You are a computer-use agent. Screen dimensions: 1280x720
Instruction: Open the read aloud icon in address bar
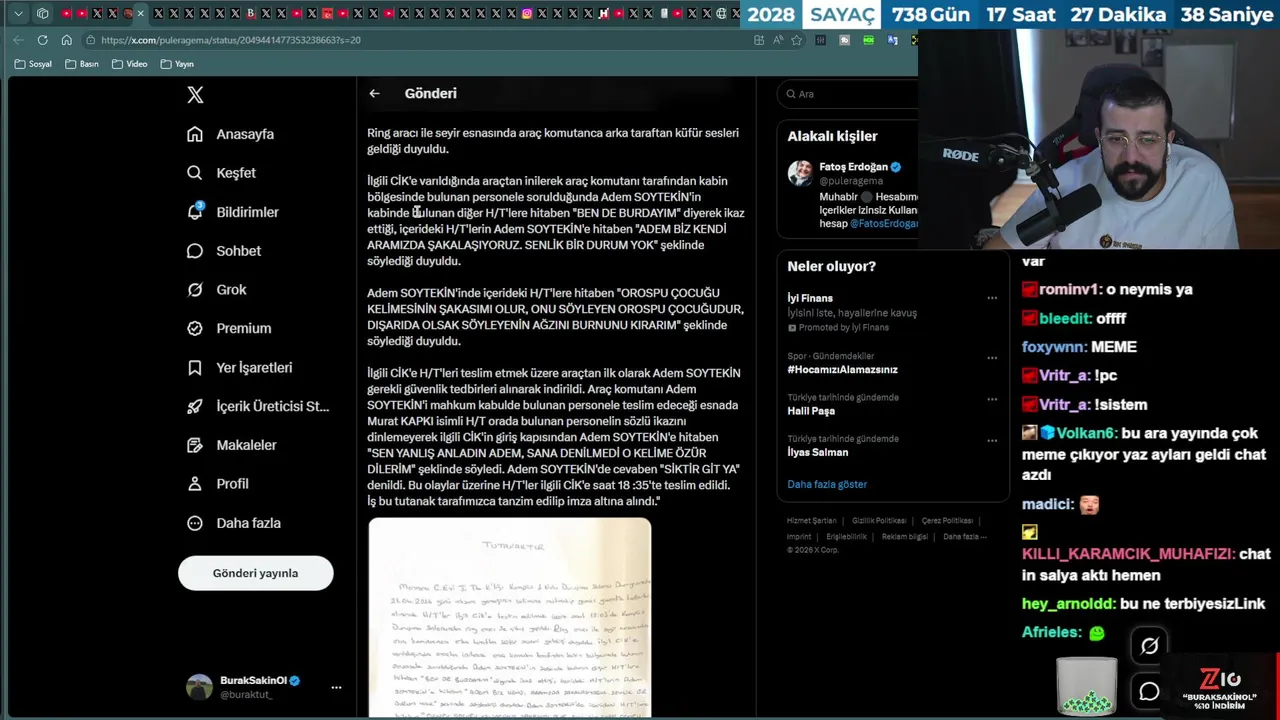[777, 40]
